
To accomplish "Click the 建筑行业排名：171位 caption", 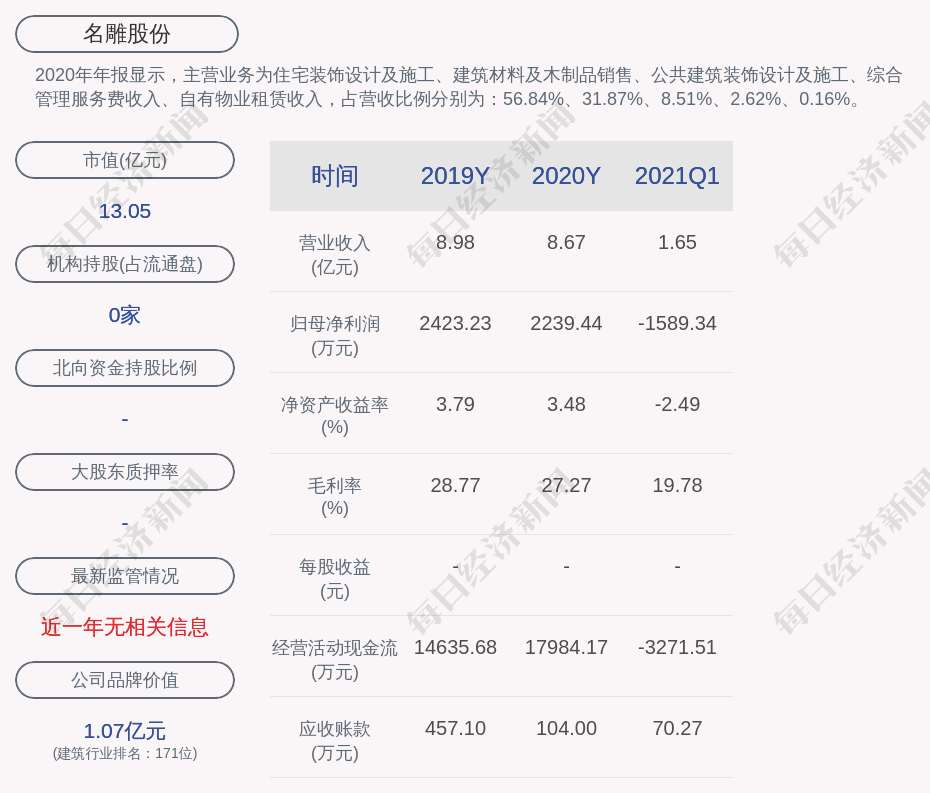I will [125, 754].
